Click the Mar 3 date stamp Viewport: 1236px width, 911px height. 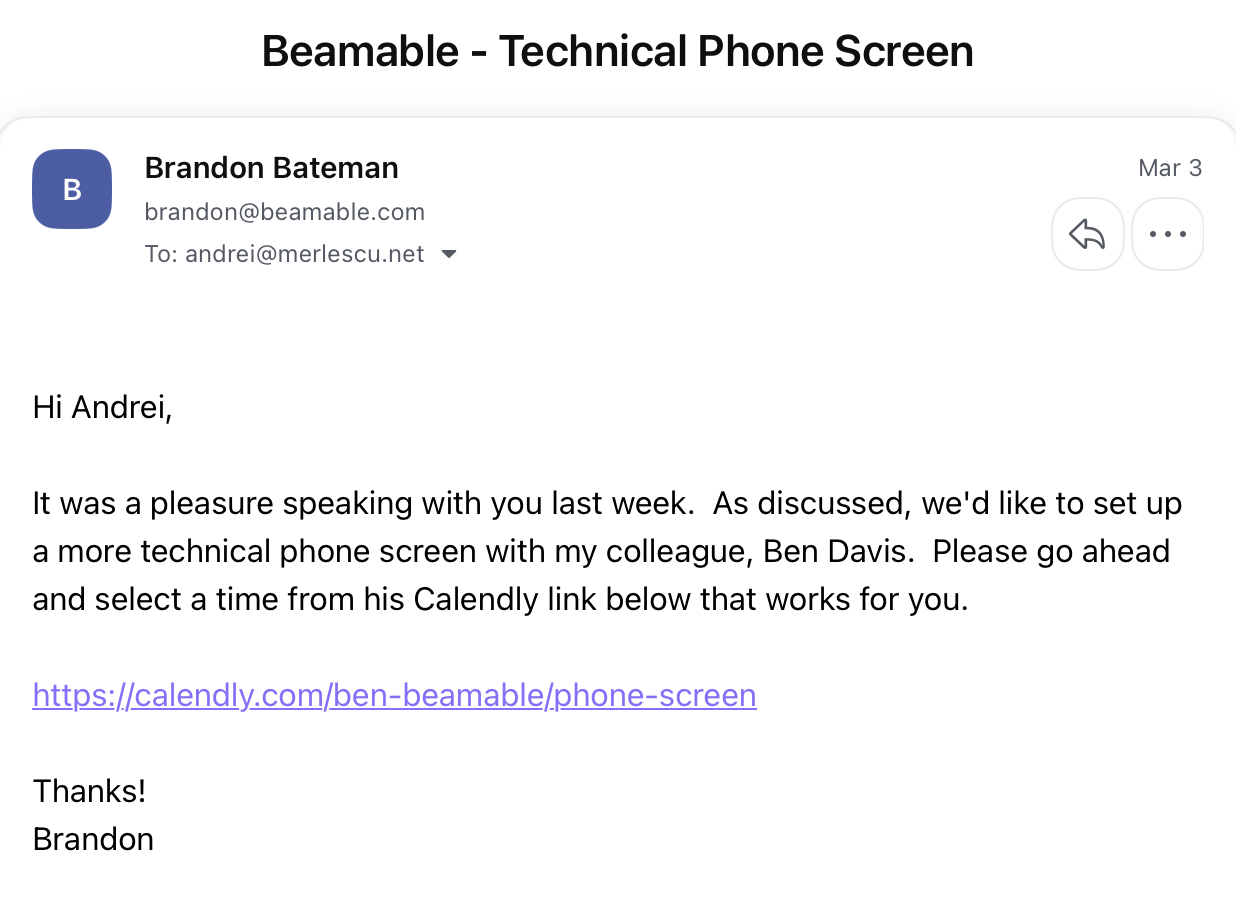pos(1169,167)
